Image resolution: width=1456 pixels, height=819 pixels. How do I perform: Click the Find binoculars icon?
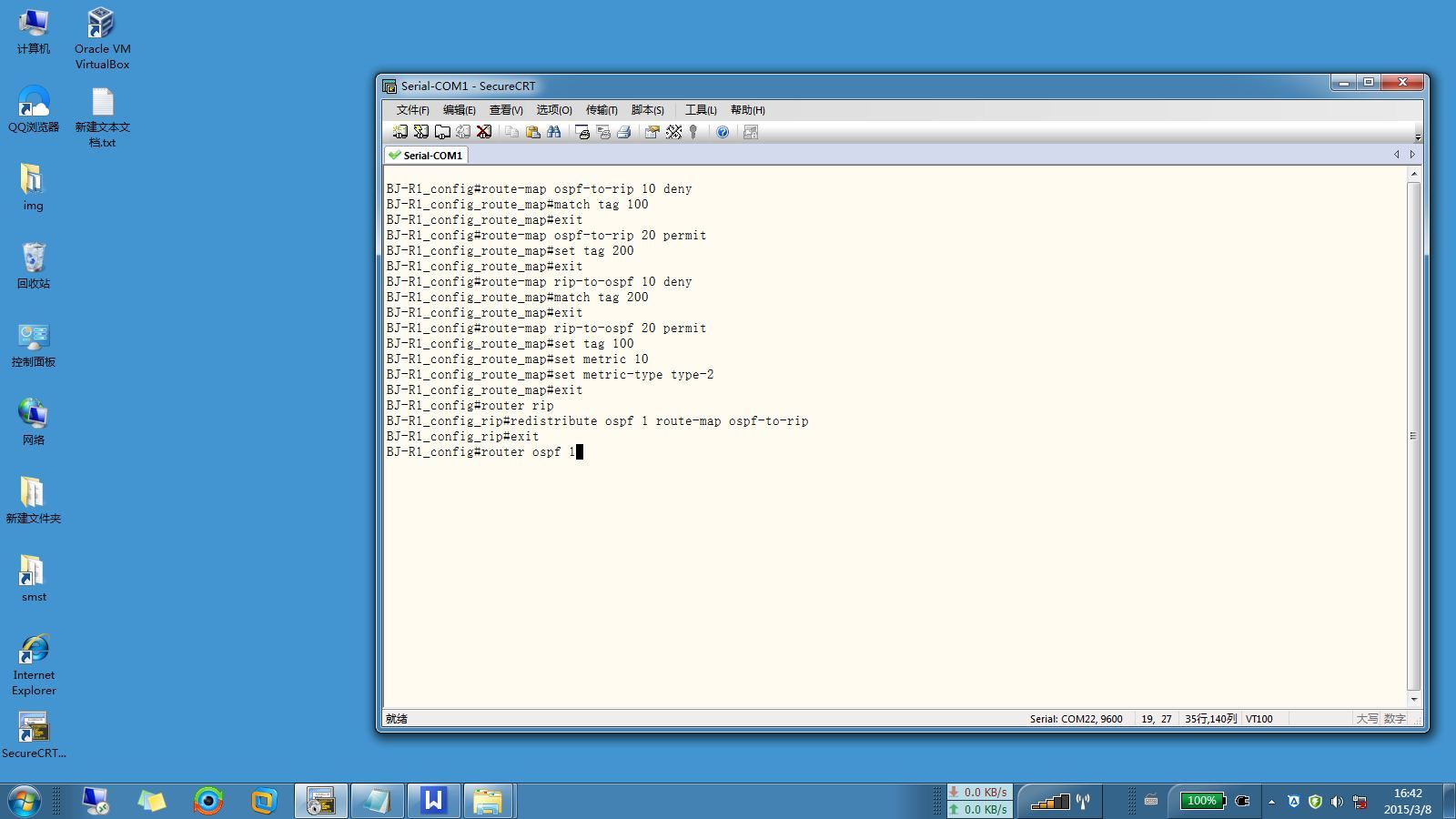[x=553, y=132]
